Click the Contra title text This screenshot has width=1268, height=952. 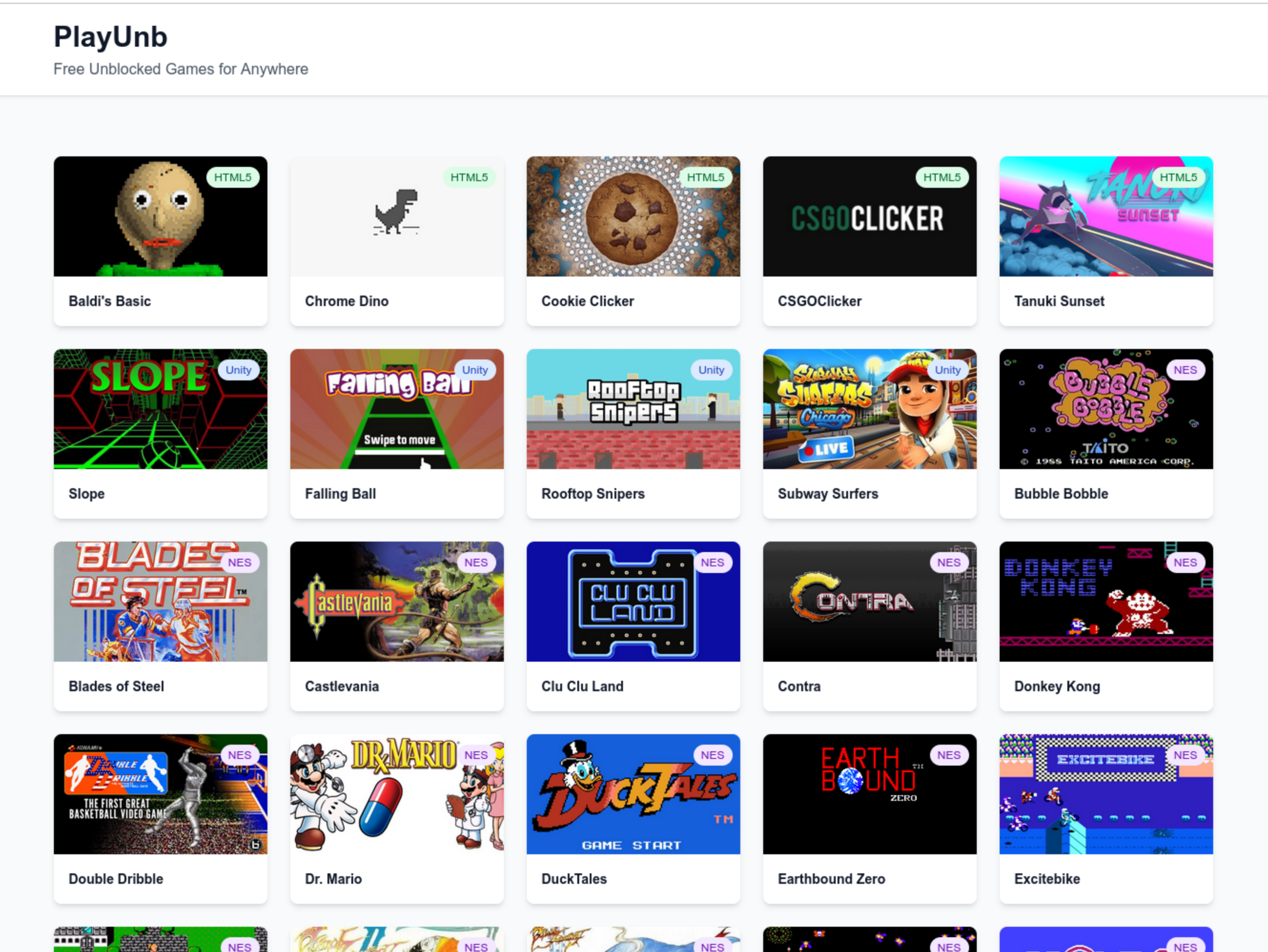click(x=798, y=686)
